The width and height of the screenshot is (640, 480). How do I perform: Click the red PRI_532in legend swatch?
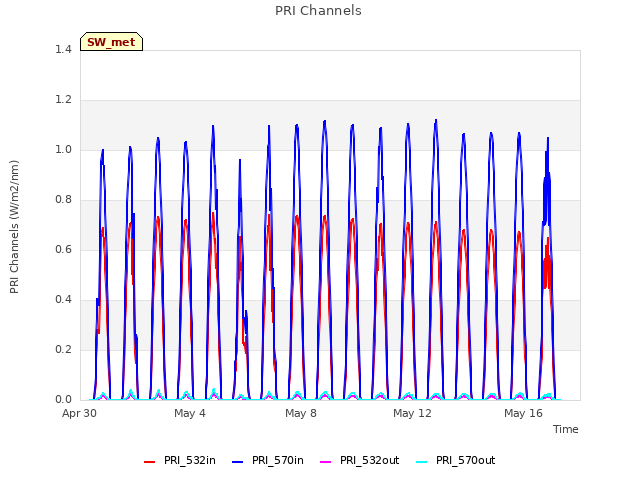tap(150, 462)
